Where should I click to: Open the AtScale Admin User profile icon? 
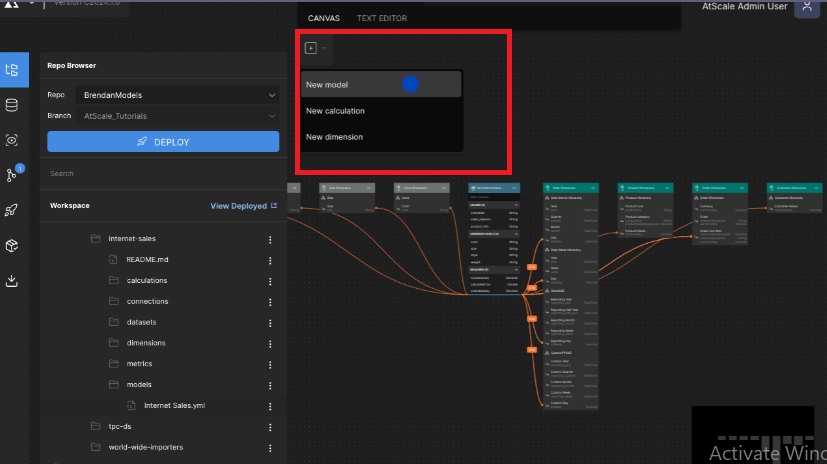tap(808, 8)
